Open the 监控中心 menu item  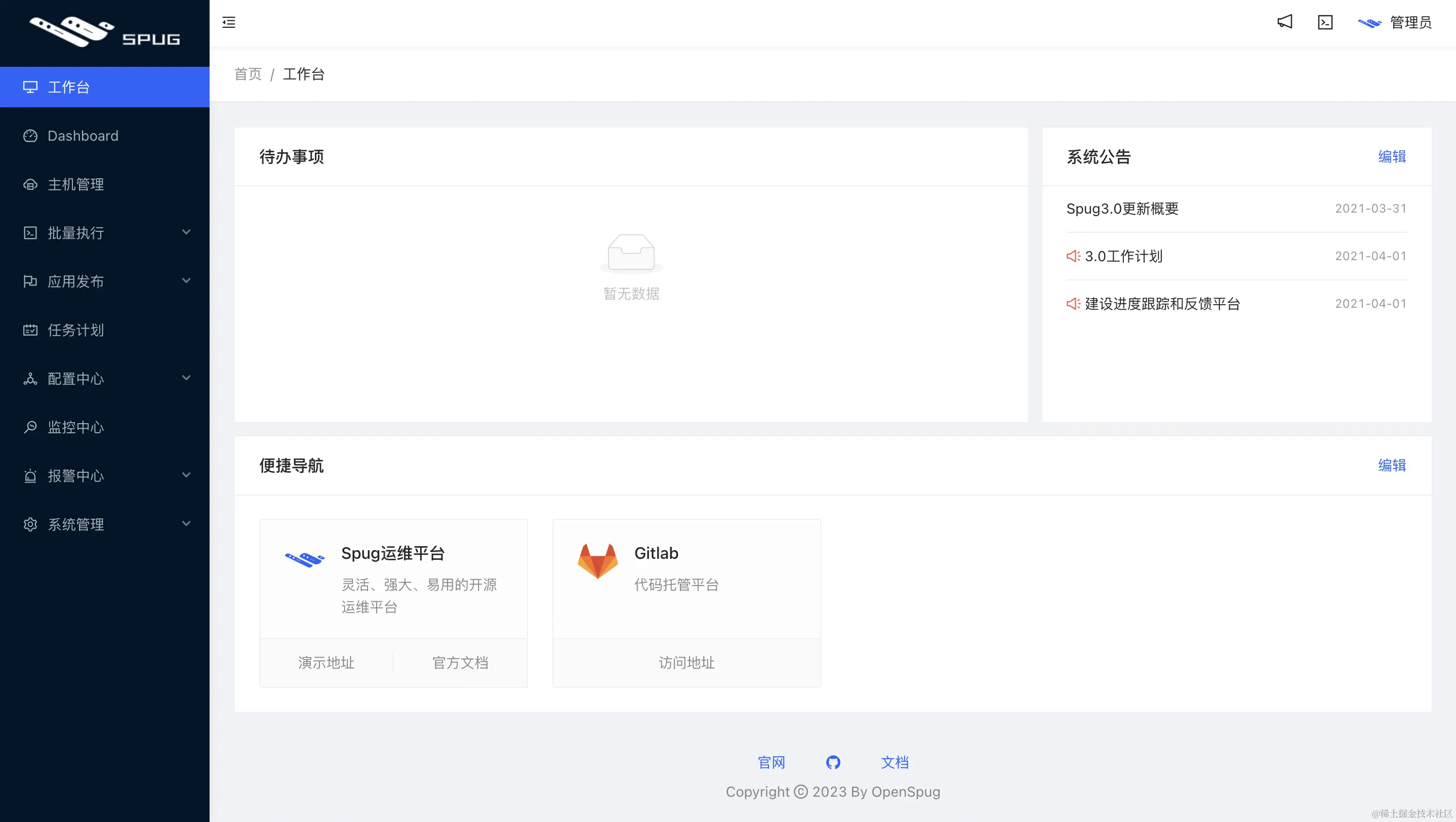coord(76,427)
